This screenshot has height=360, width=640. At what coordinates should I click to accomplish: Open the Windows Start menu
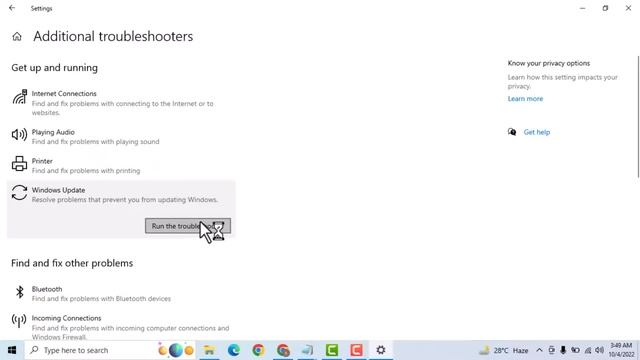click(12, 350)
